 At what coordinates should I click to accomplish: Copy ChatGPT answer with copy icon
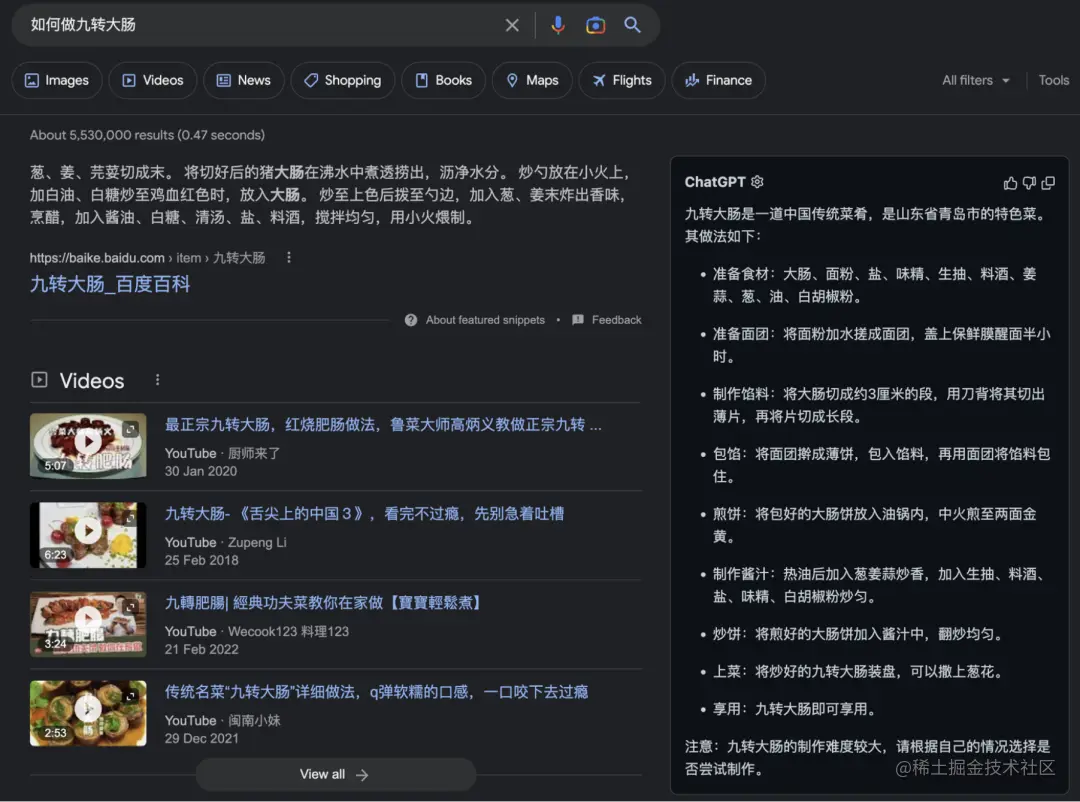tap(1048, 183)
